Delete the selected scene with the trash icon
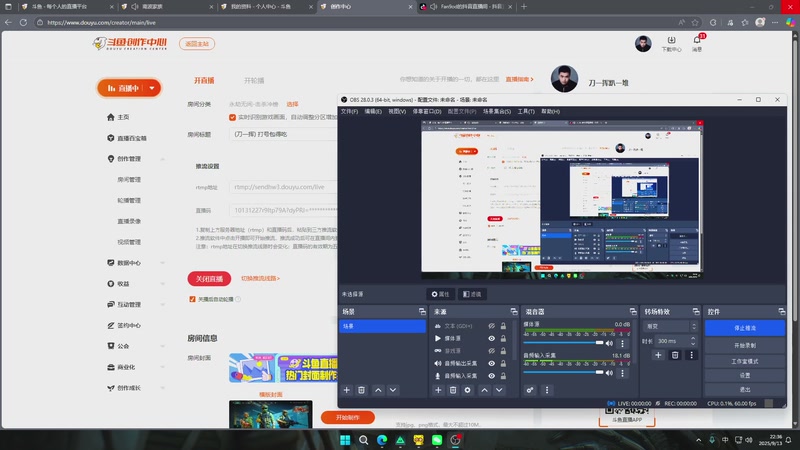This screenshot has height=450, width=800. 361,390
